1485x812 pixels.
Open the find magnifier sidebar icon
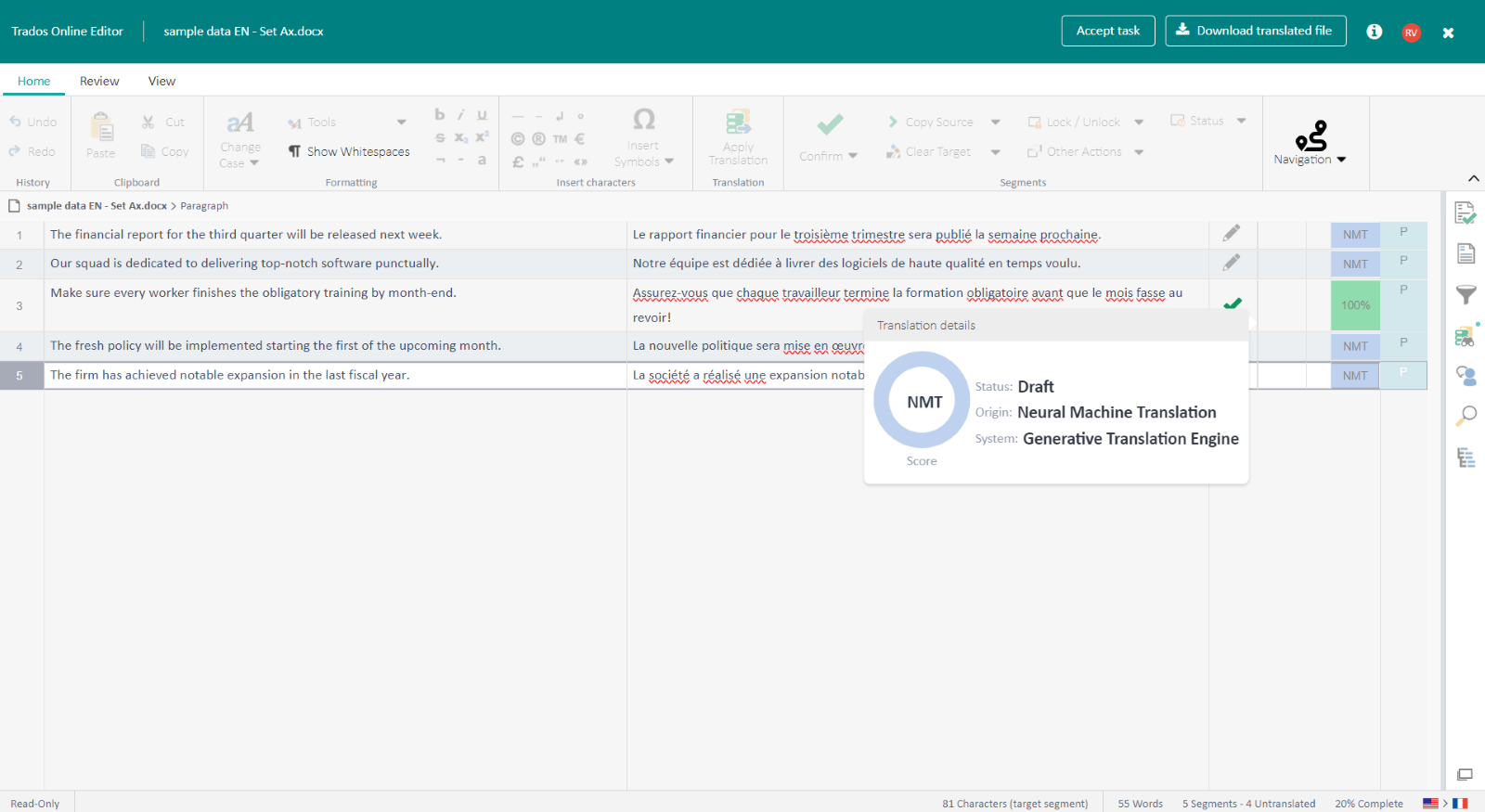(x=1466, y=416)
